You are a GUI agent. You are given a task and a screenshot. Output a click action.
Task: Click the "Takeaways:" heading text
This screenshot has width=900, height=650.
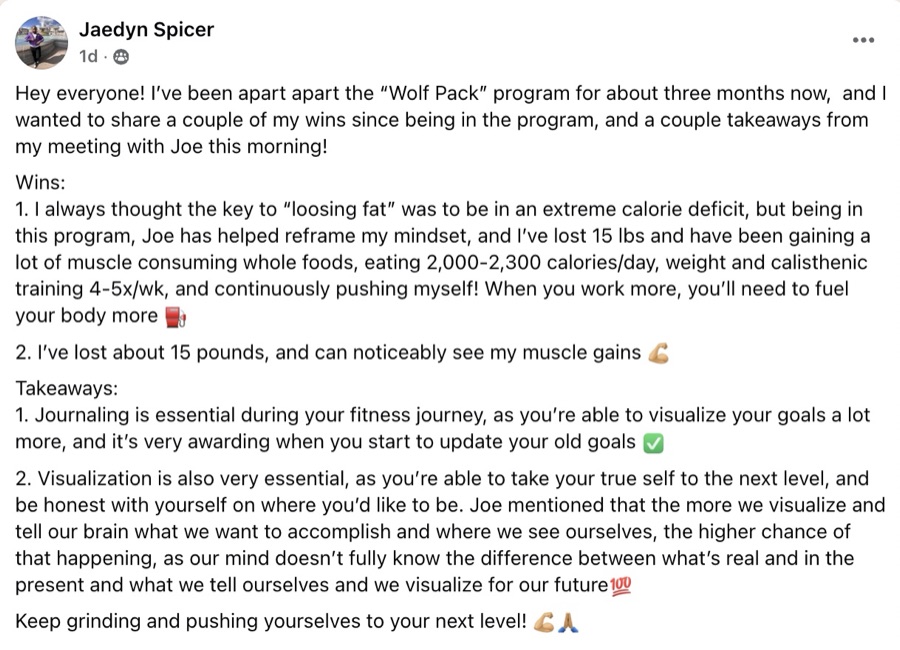click(x=67, y=389)
